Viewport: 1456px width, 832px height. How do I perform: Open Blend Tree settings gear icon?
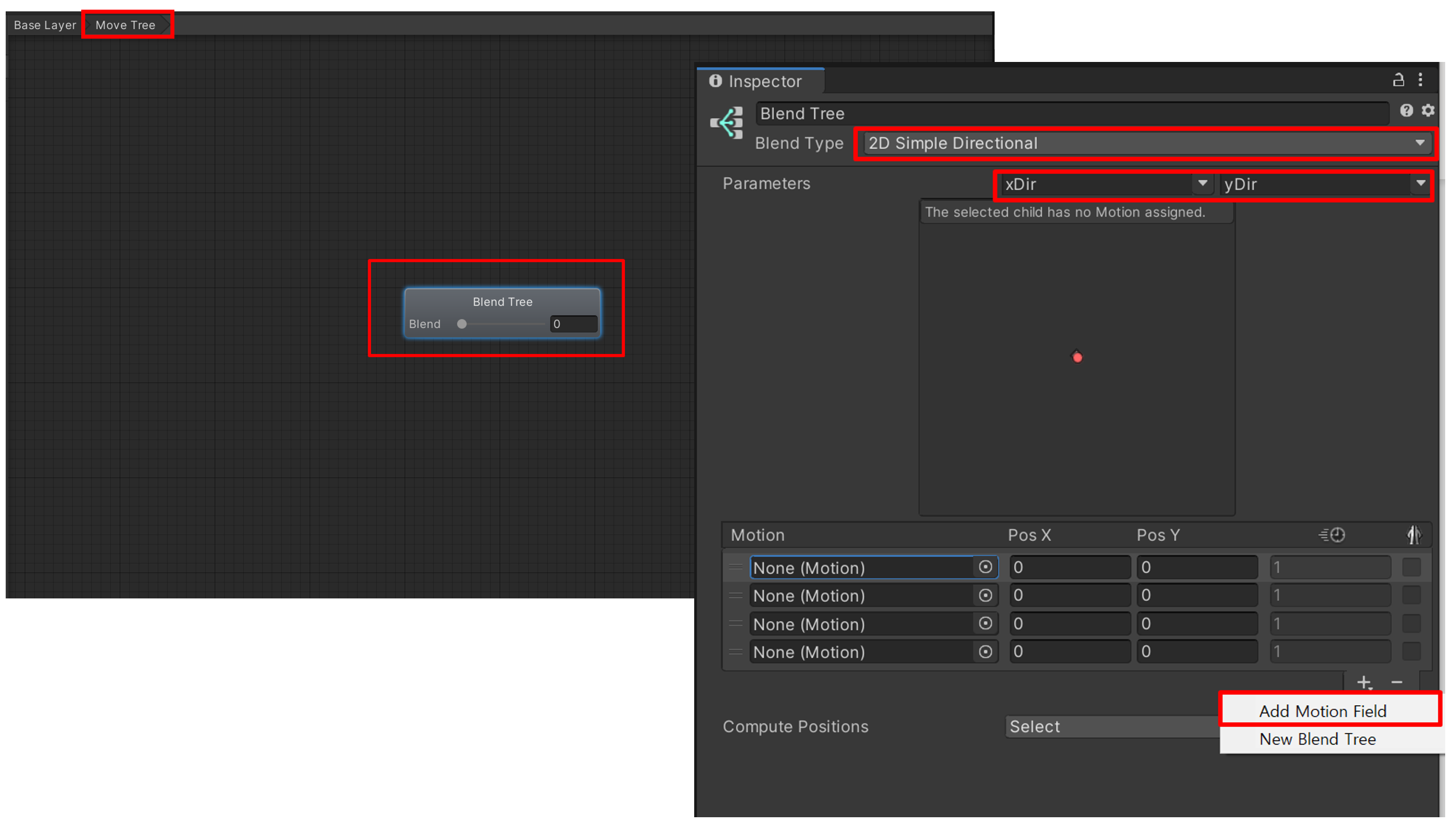[x=1428, y=110]
